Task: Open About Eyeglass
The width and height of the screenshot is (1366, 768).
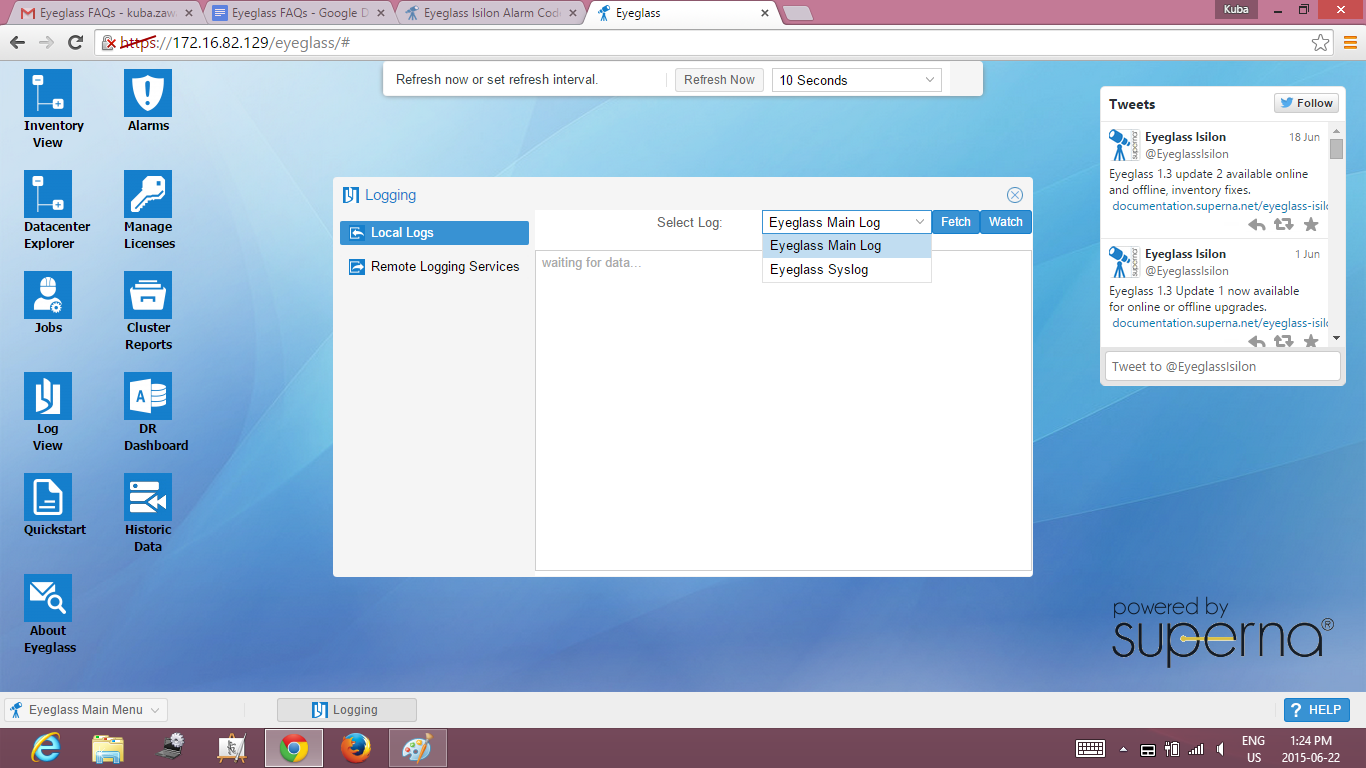Action: [48, 598]
